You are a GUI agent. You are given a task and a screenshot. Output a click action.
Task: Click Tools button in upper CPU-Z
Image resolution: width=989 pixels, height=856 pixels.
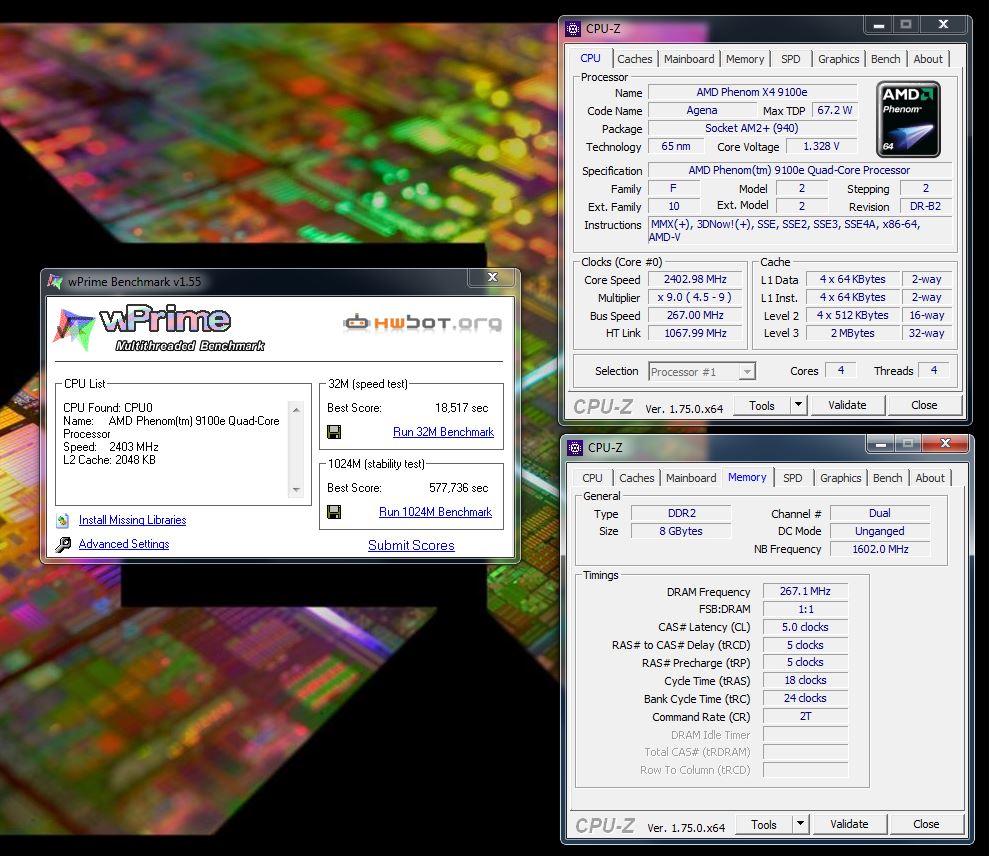(762, 406)
